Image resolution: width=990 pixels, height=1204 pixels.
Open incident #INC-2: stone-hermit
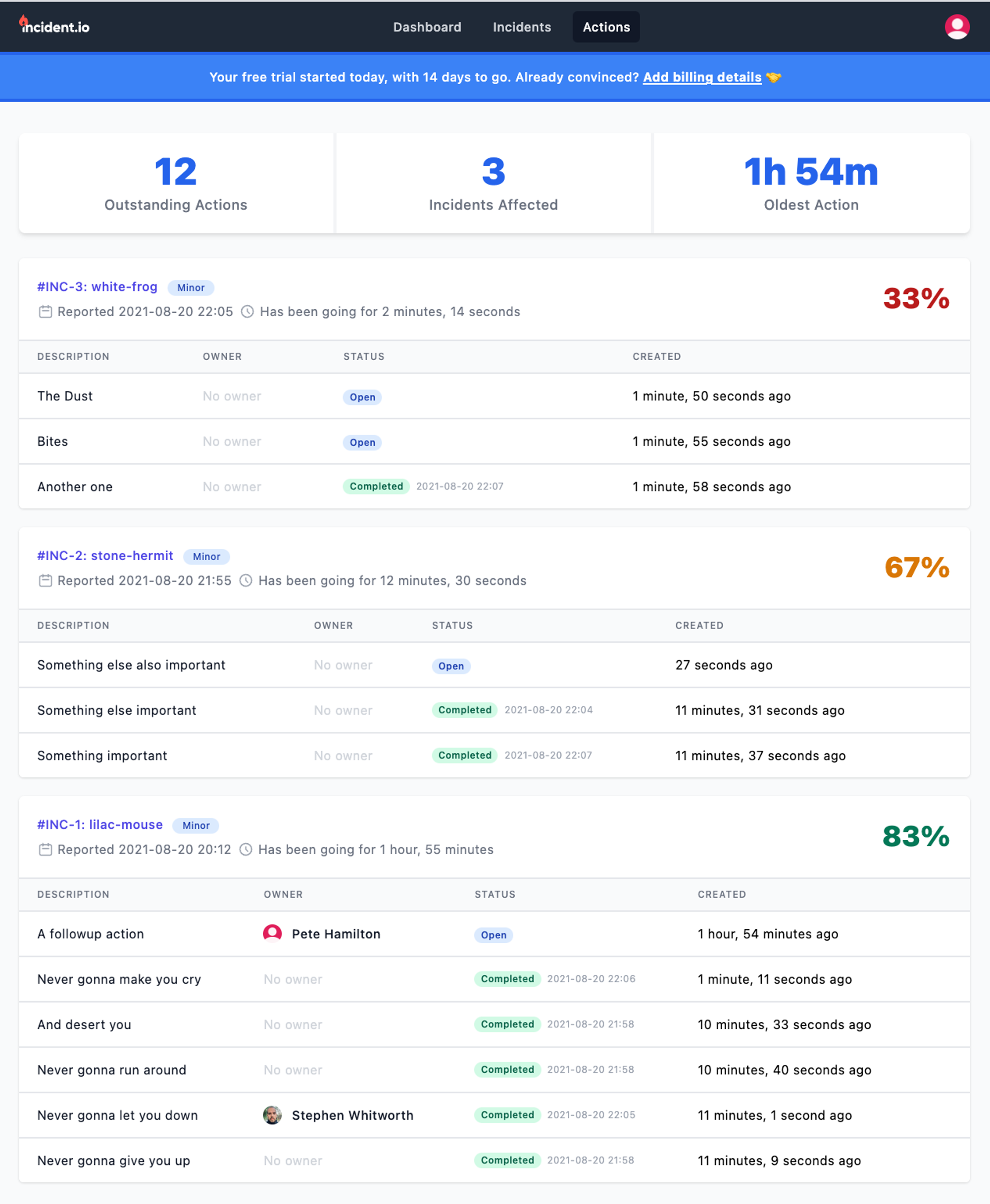pyautogui.click(x=105, y=555)
